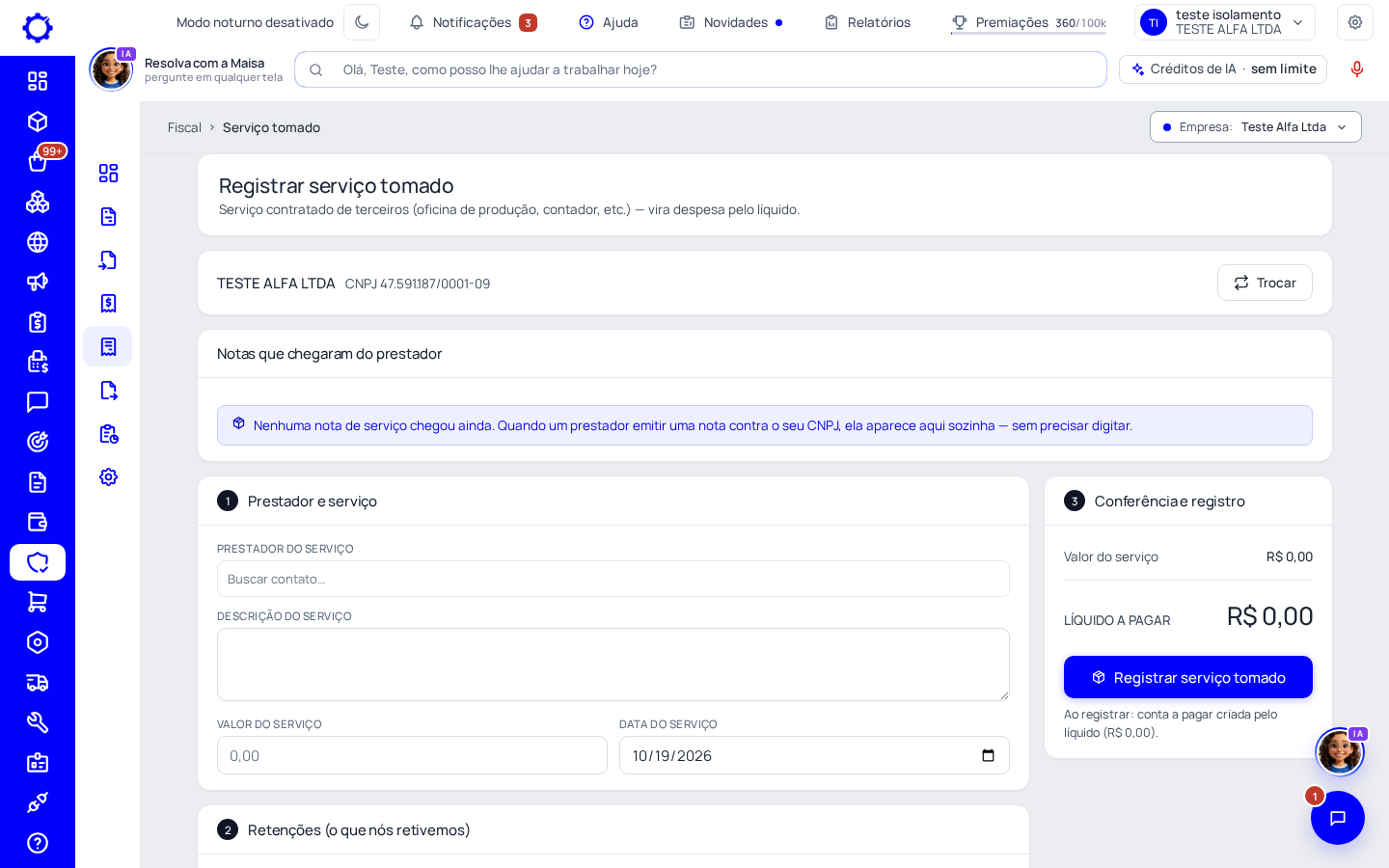Click the Registrar serviço tomado button
The height and width of the screenshot is (868, 1389).
pyautogui.click(x=1188, y=677)
